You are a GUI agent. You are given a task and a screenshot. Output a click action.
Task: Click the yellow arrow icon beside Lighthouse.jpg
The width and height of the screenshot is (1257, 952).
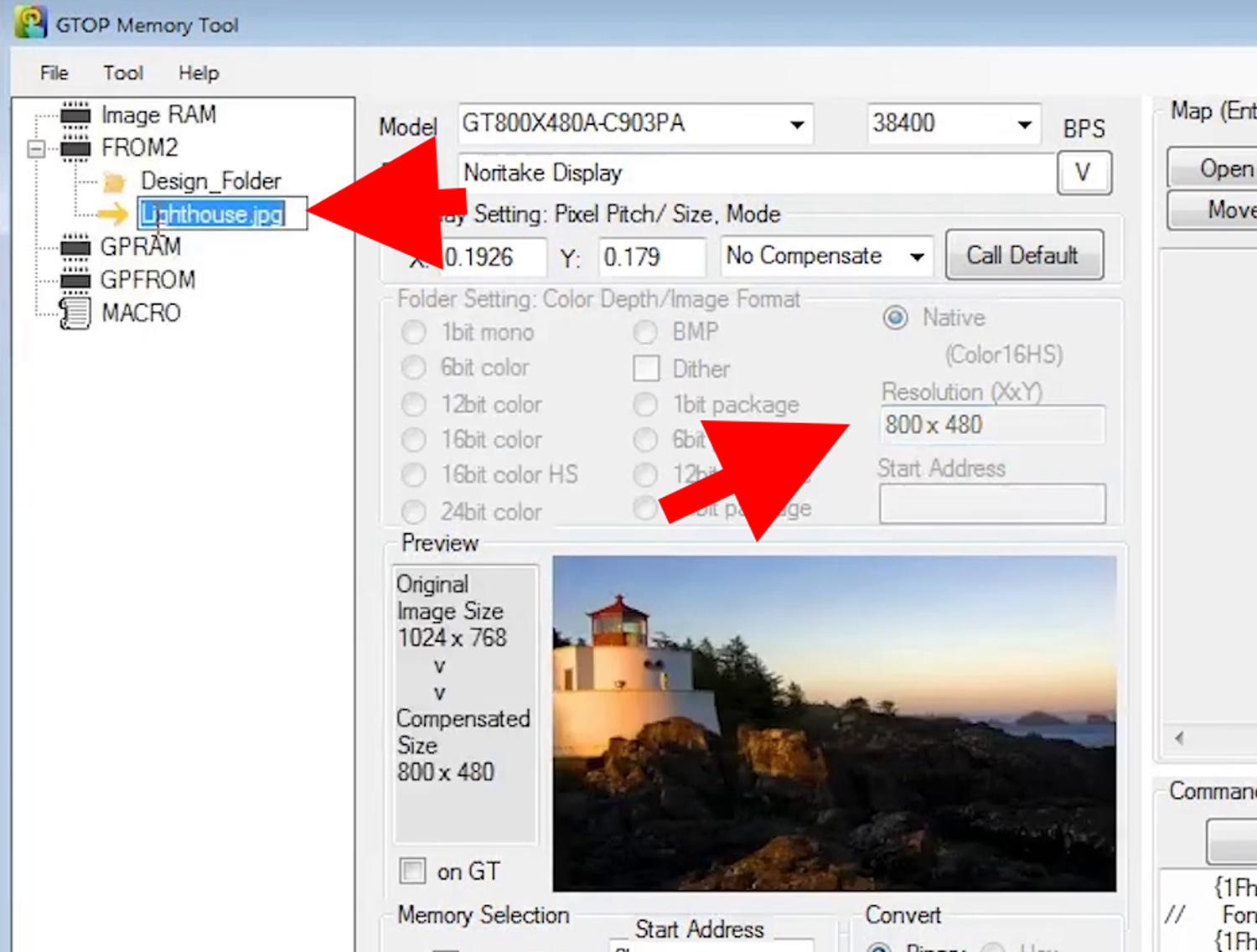point(112,215)
